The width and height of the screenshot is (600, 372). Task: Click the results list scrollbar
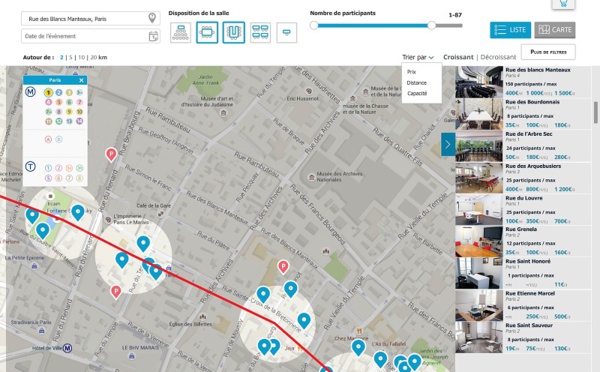pos(595,112)
